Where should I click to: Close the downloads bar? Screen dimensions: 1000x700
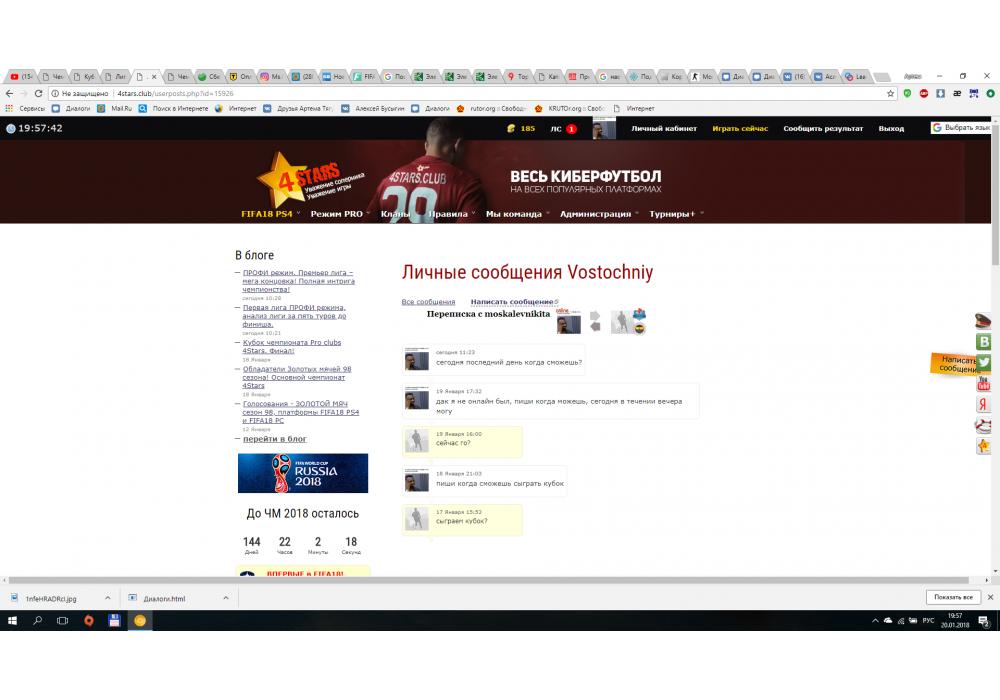coord(990,597)
